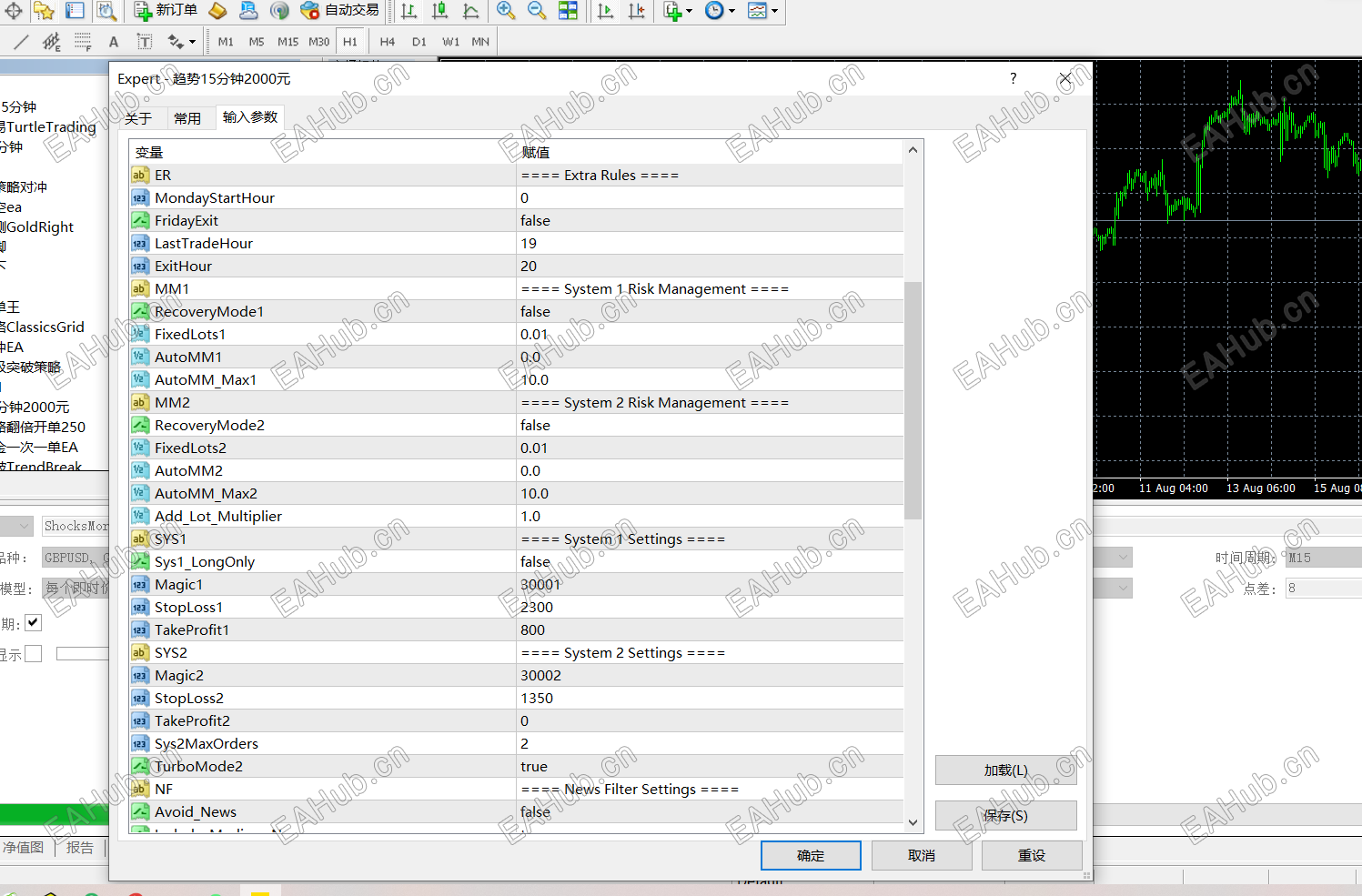Open the 报告 tab in tester
Screen dimensions: 1362x896
click(80, 848)
